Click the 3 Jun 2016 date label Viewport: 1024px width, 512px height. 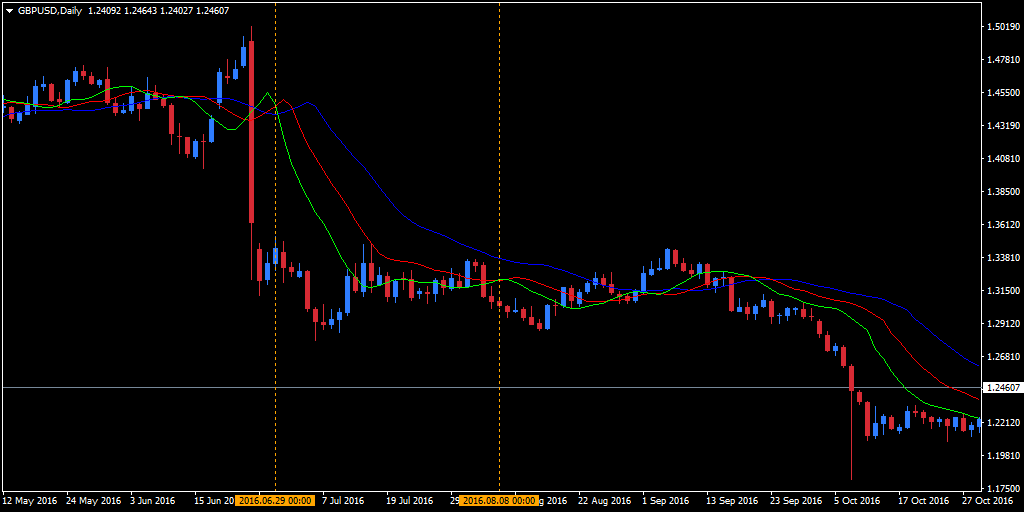pyautogui.click(x=152, y=501)
